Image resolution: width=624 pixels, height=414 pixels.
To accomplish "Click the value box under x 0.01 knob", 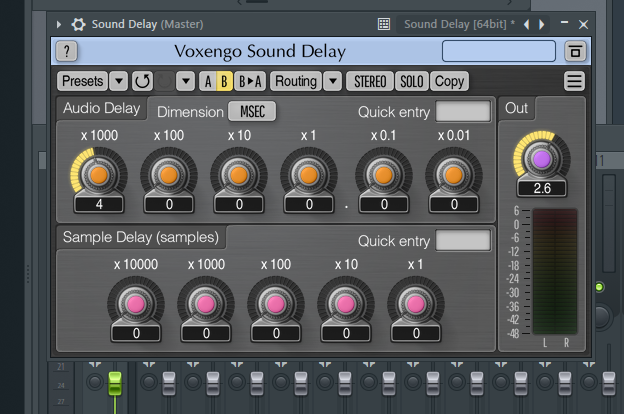I will 454,204.
